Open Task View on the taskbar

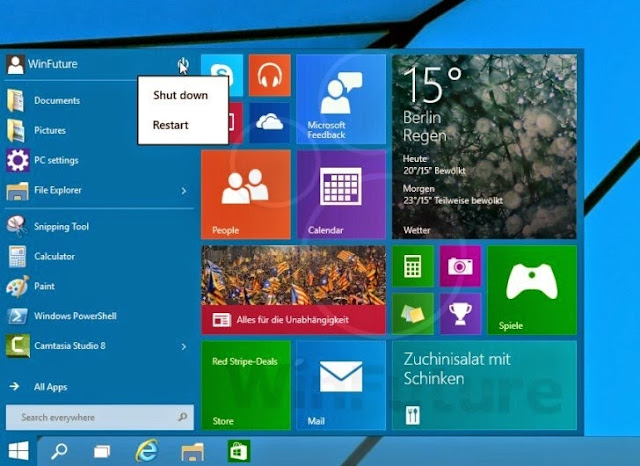point(102,451)
